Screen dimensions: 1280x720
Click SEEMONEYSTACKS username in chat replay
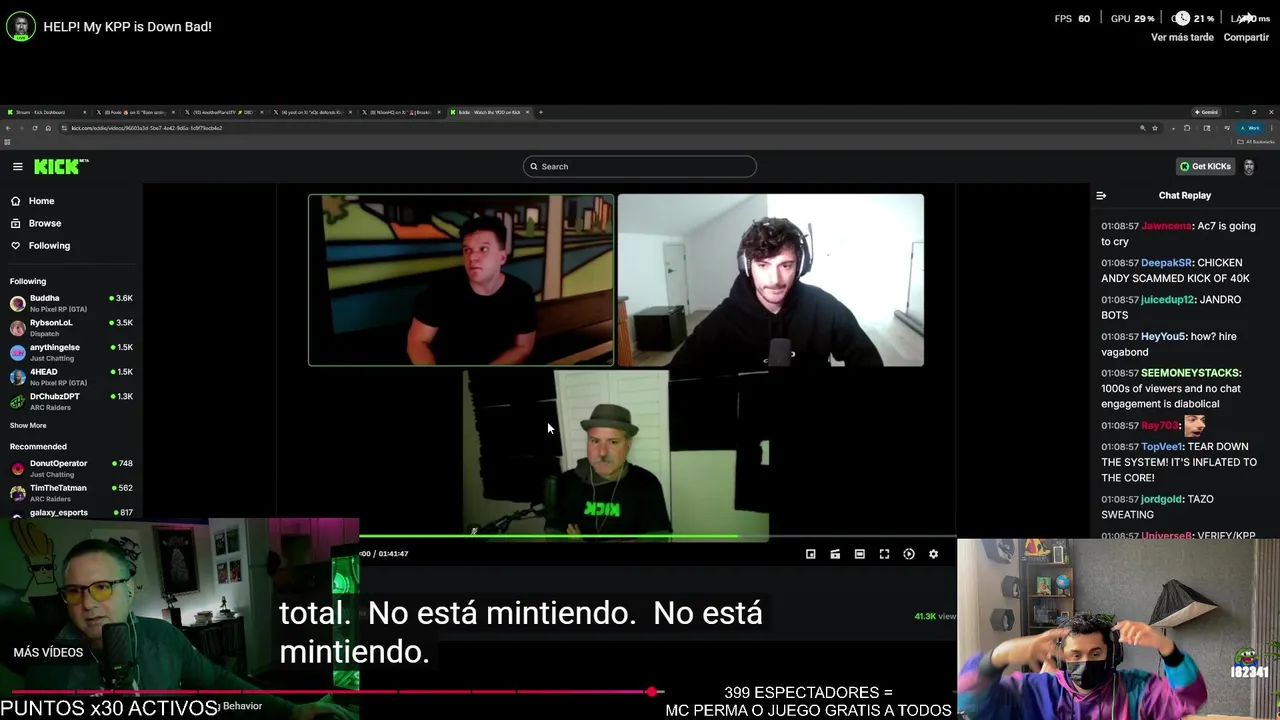point(1190,373)
